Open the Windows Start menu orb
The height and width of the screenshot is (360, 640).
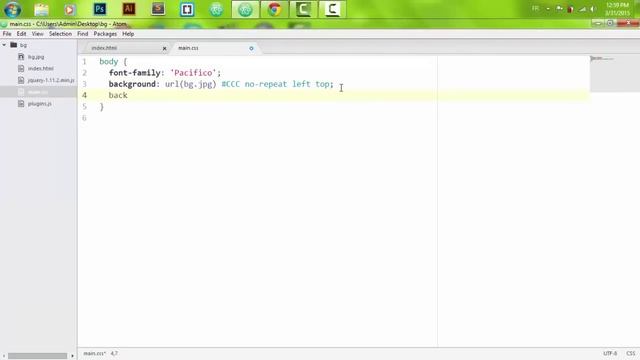13,9
